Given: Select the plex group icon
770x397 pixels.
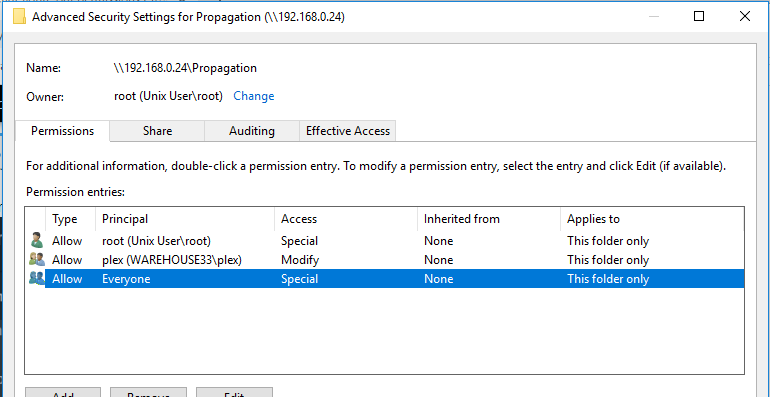Looking at the screenshot, I should pos(36,259).
